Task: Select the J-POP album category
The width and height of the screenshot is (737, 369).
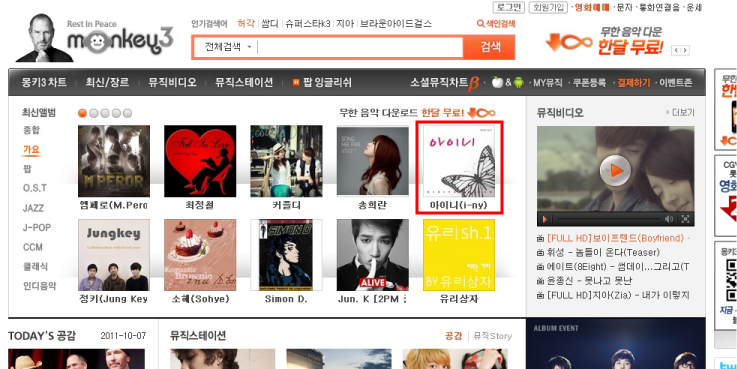Action: pyautogui.click(x=37, y=228)
